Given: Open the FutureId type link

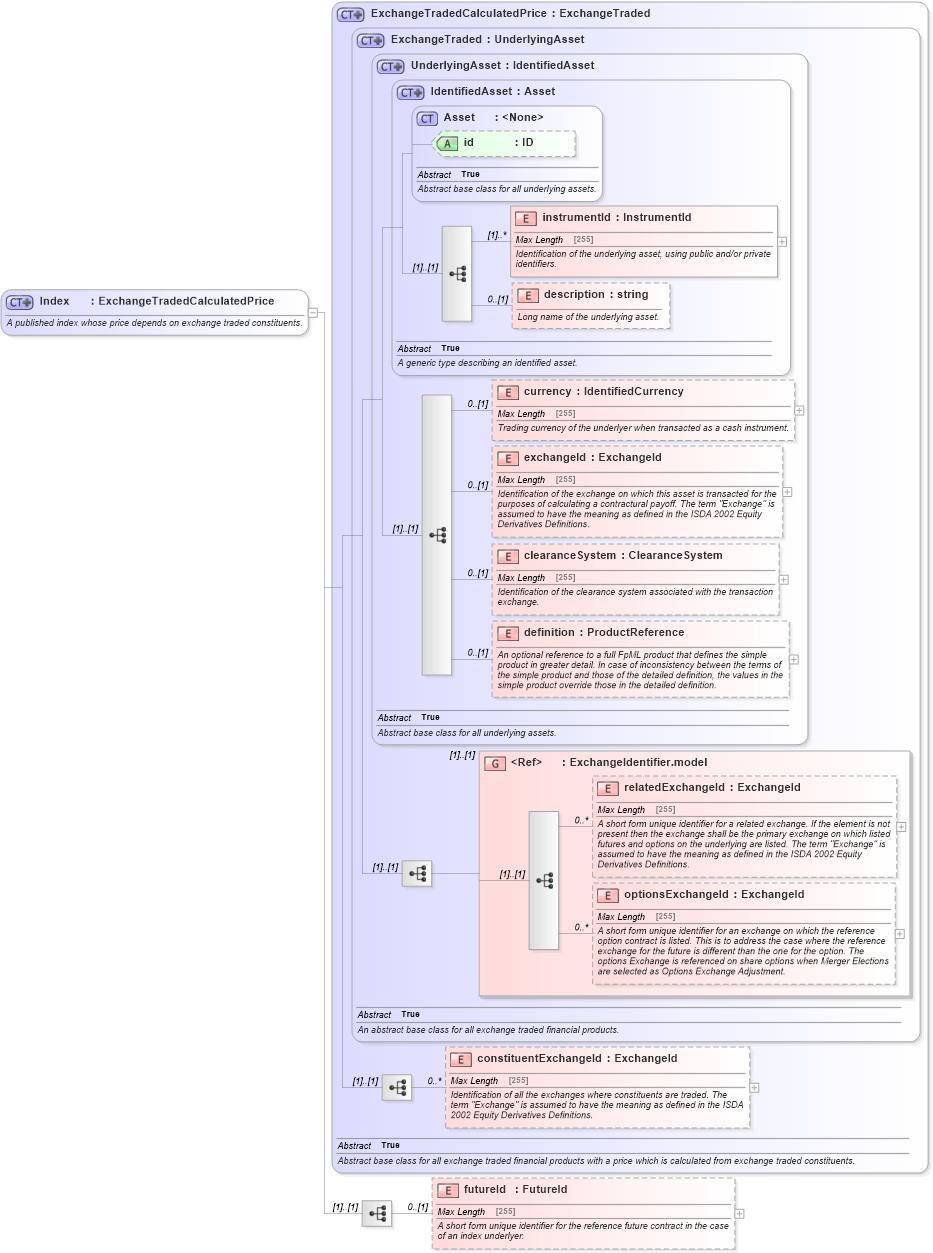Looking at the screenshot, I should click(546, 1189).
